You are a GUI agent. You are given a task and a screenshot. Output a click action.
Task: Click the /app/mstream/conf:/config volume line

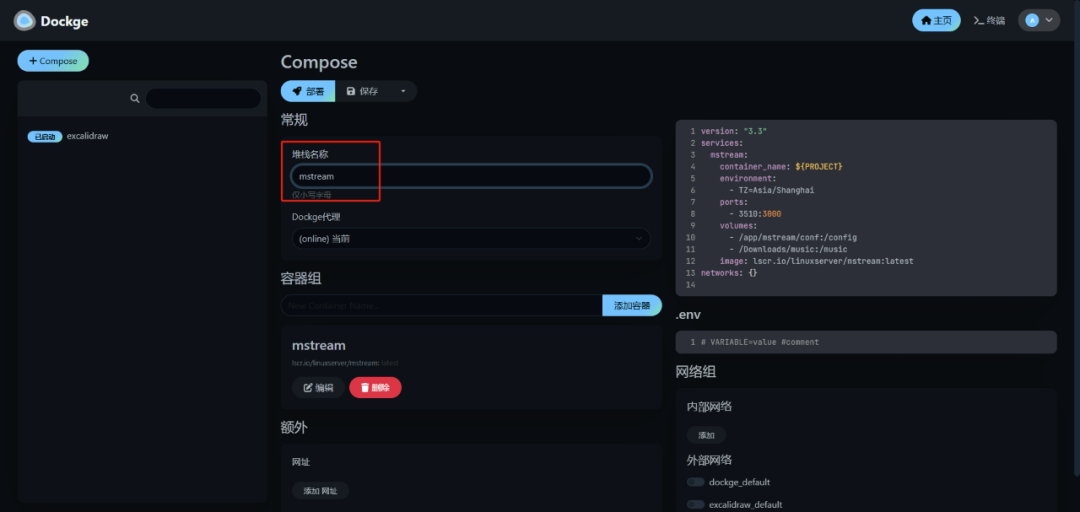click(793, 238)
